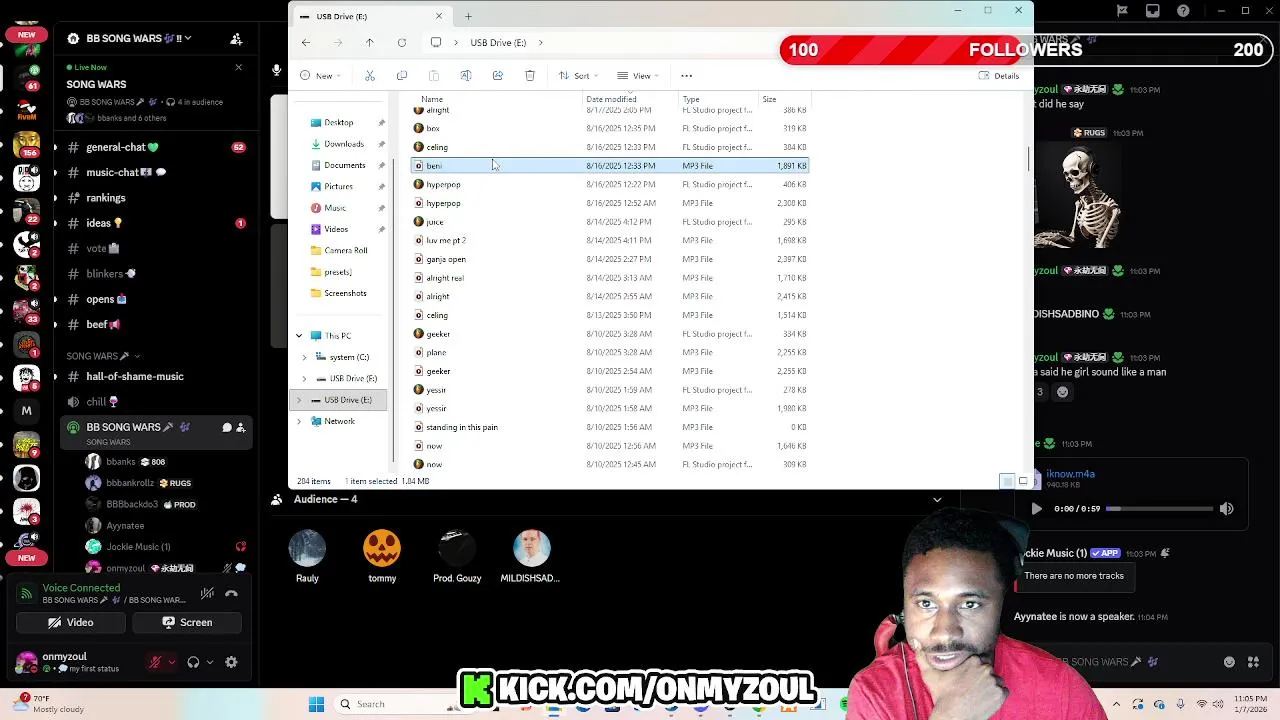1280x720 pixels.
Task: Click the Rename icon in Explorer toolbar
Action: (x=465, y=76)
